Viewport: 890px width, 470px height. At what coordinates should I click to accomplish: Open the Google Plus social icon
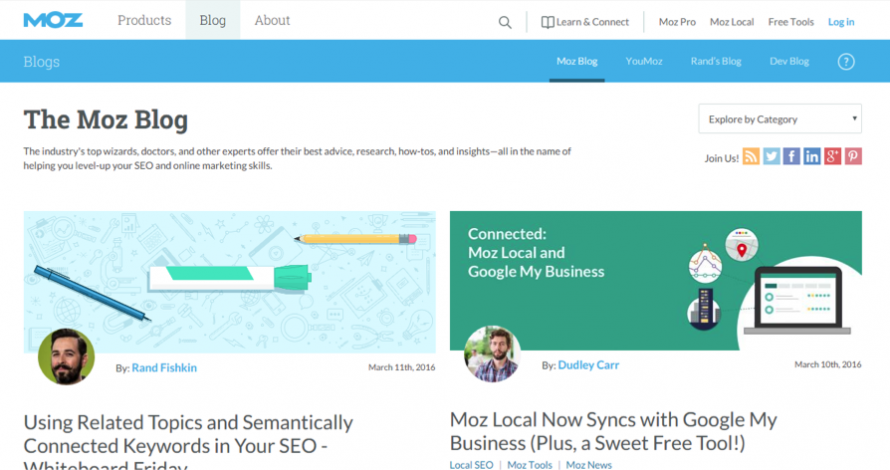(x=833, y=156)
